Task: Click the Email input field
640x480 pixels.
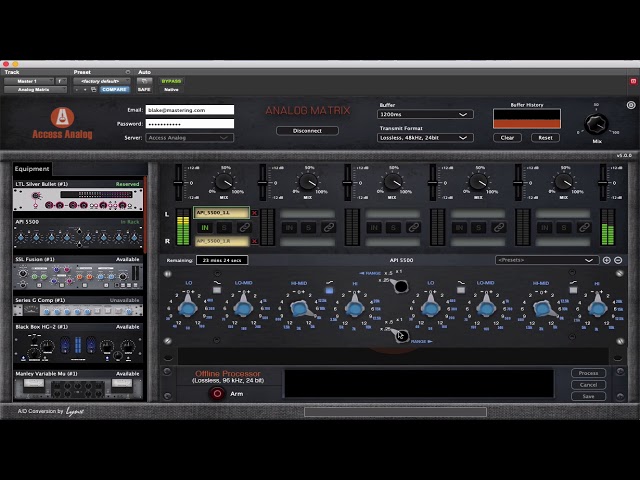Action: pos(190,110)
